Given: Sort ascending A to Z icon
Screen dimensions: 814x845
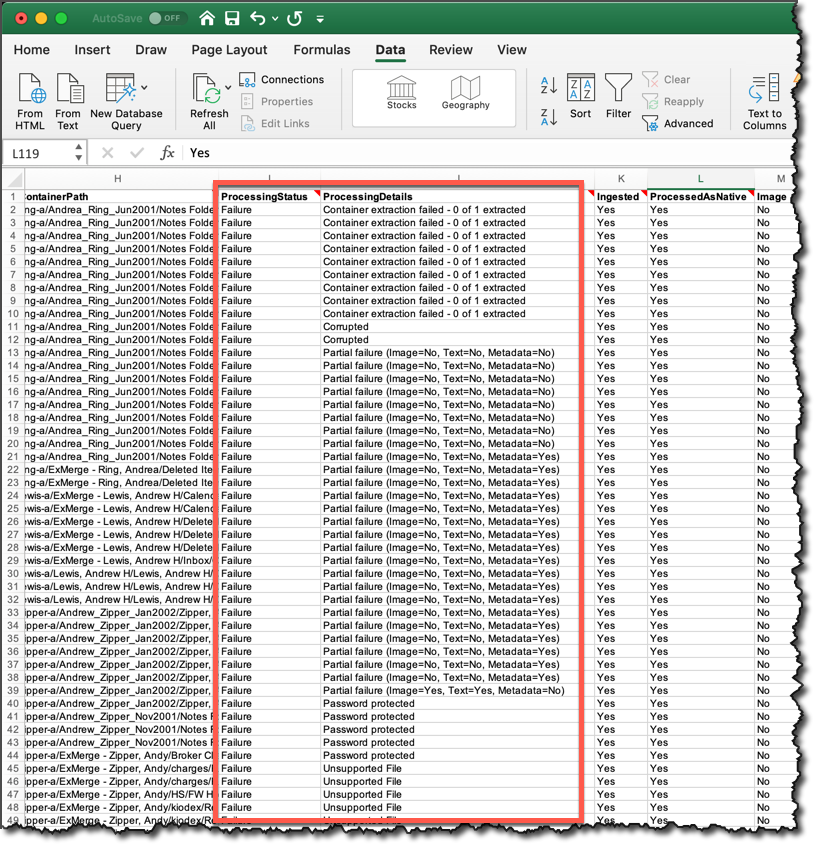Looking at the screenshot, I should [549, 85].
